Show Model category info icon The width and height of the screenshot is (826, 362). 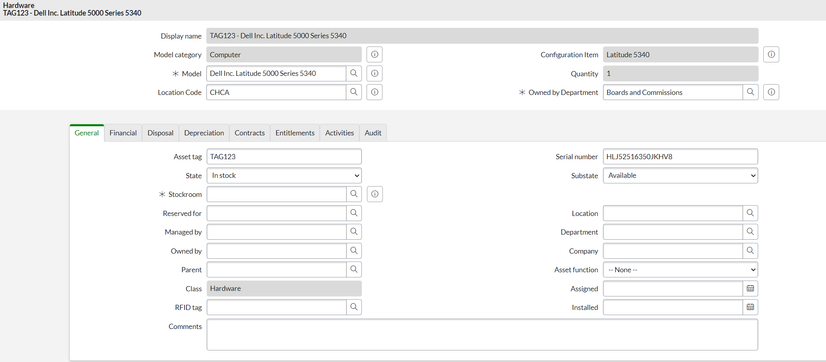click(375, 55)
